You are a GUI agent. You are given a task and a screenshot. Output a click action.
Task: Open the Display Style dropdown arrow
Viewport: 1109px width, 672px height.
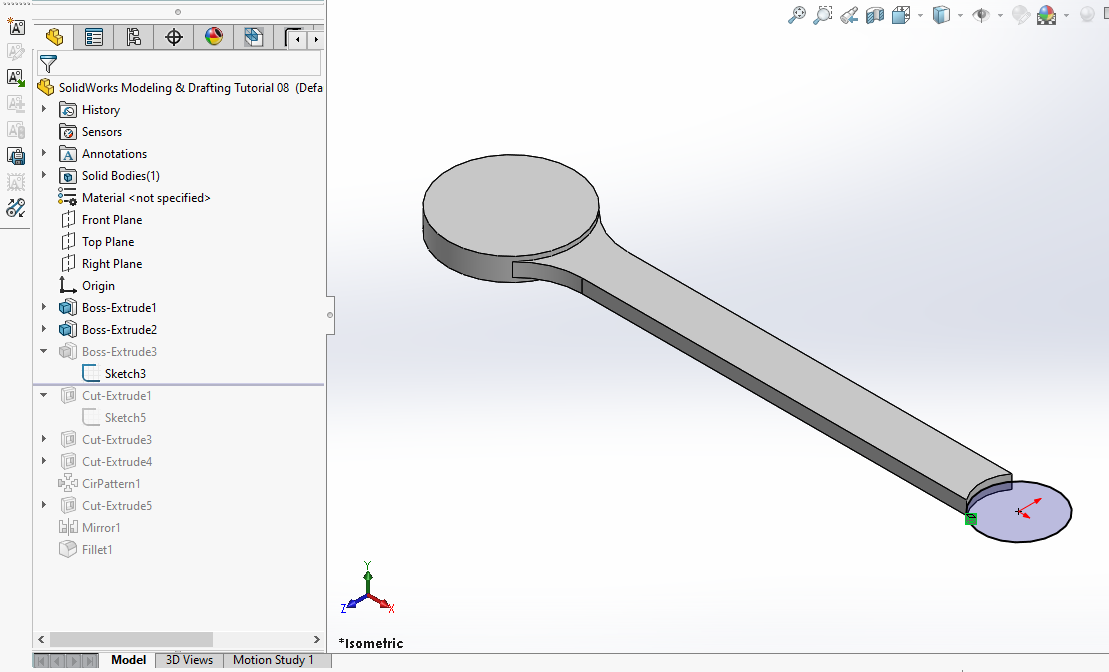point(960,15)
